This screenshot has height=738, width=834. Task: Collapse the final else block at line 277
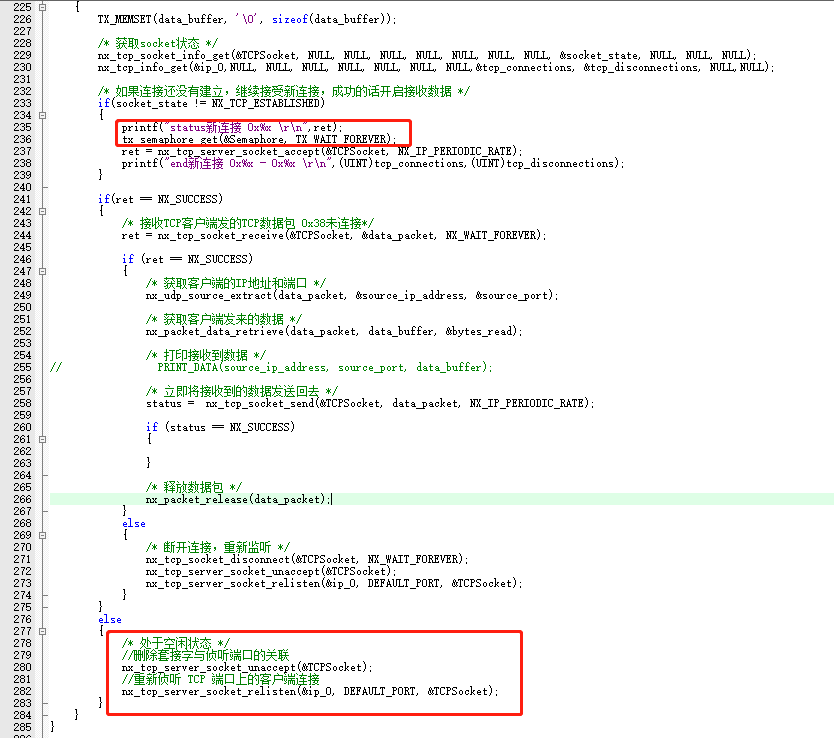click(42, 631)
